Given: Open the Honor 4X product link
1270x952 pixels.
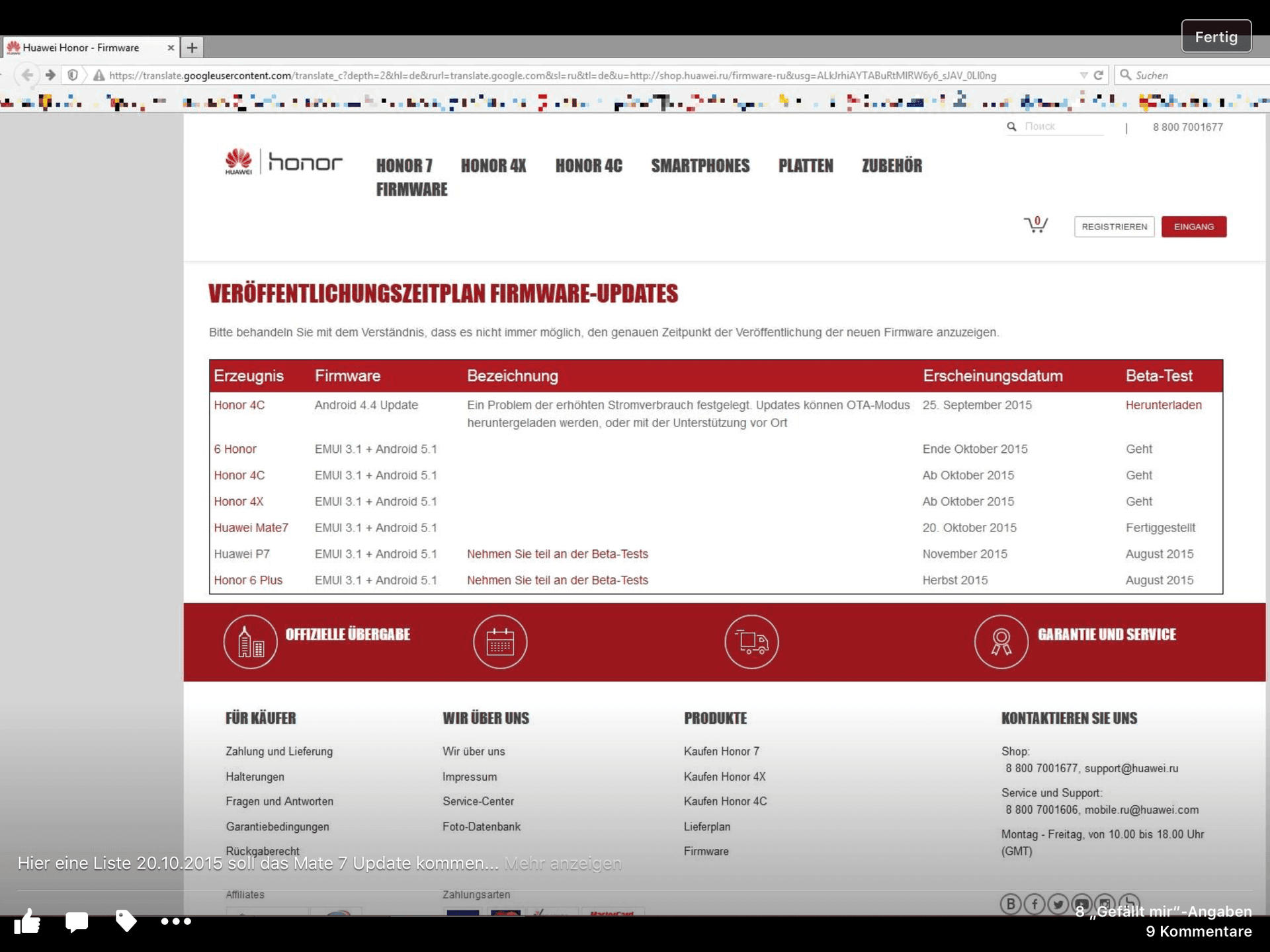Looking at the screenshot, I should point(238,501).
